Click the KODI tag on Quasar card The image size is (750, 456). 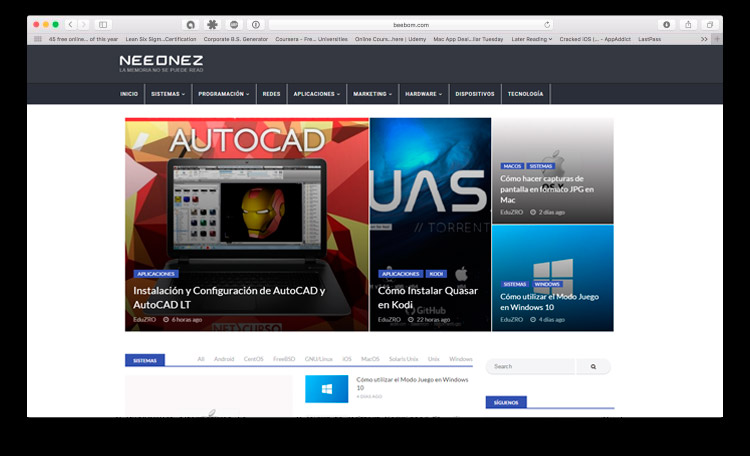click(x=436, y=274)
